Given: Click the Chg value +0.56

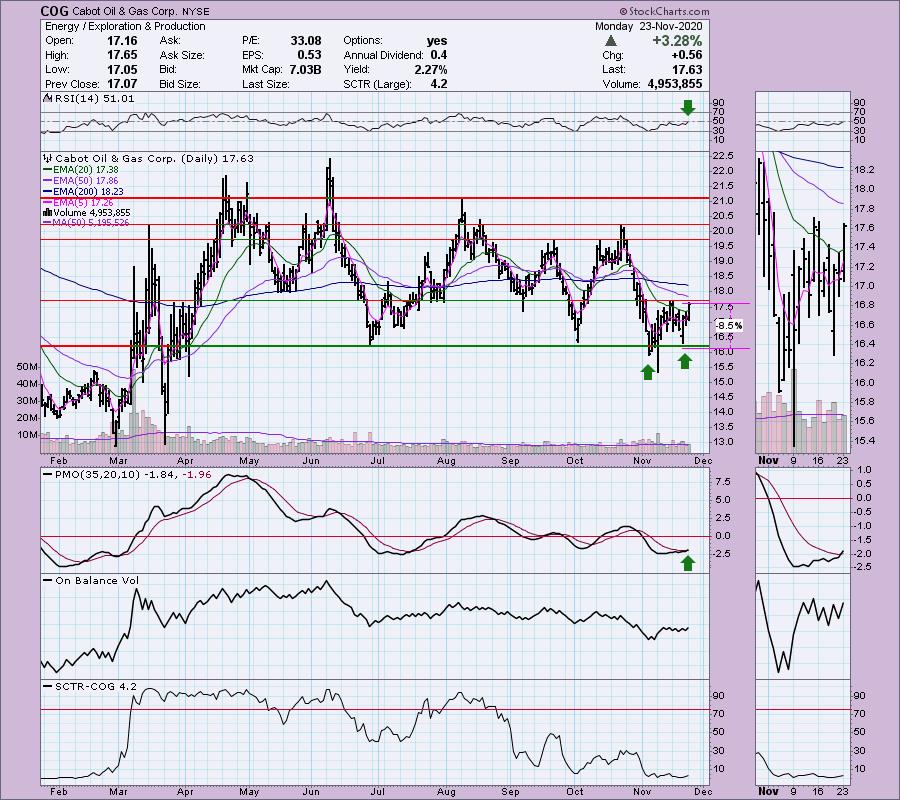Looking at the screenshot, I should pos(686,55).
